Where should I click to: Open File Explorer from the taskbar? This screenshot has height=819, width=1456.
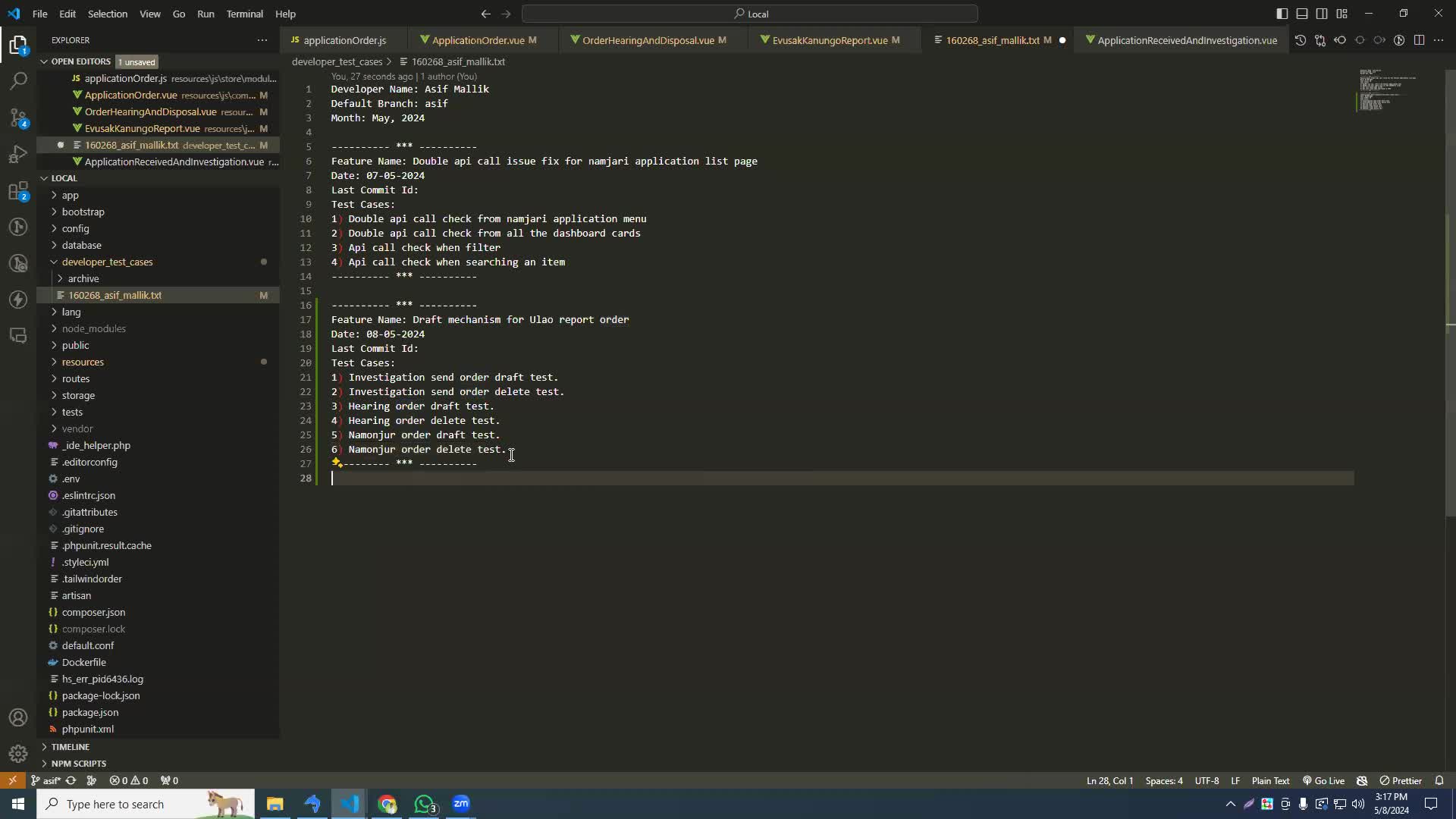(x=275, y=804)
